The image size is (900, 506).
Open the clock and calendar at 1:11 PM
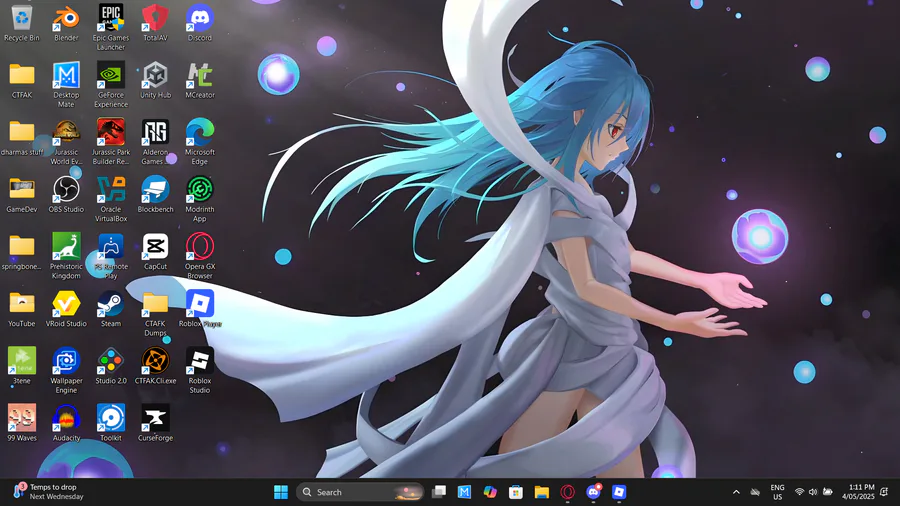click(858, 492)
